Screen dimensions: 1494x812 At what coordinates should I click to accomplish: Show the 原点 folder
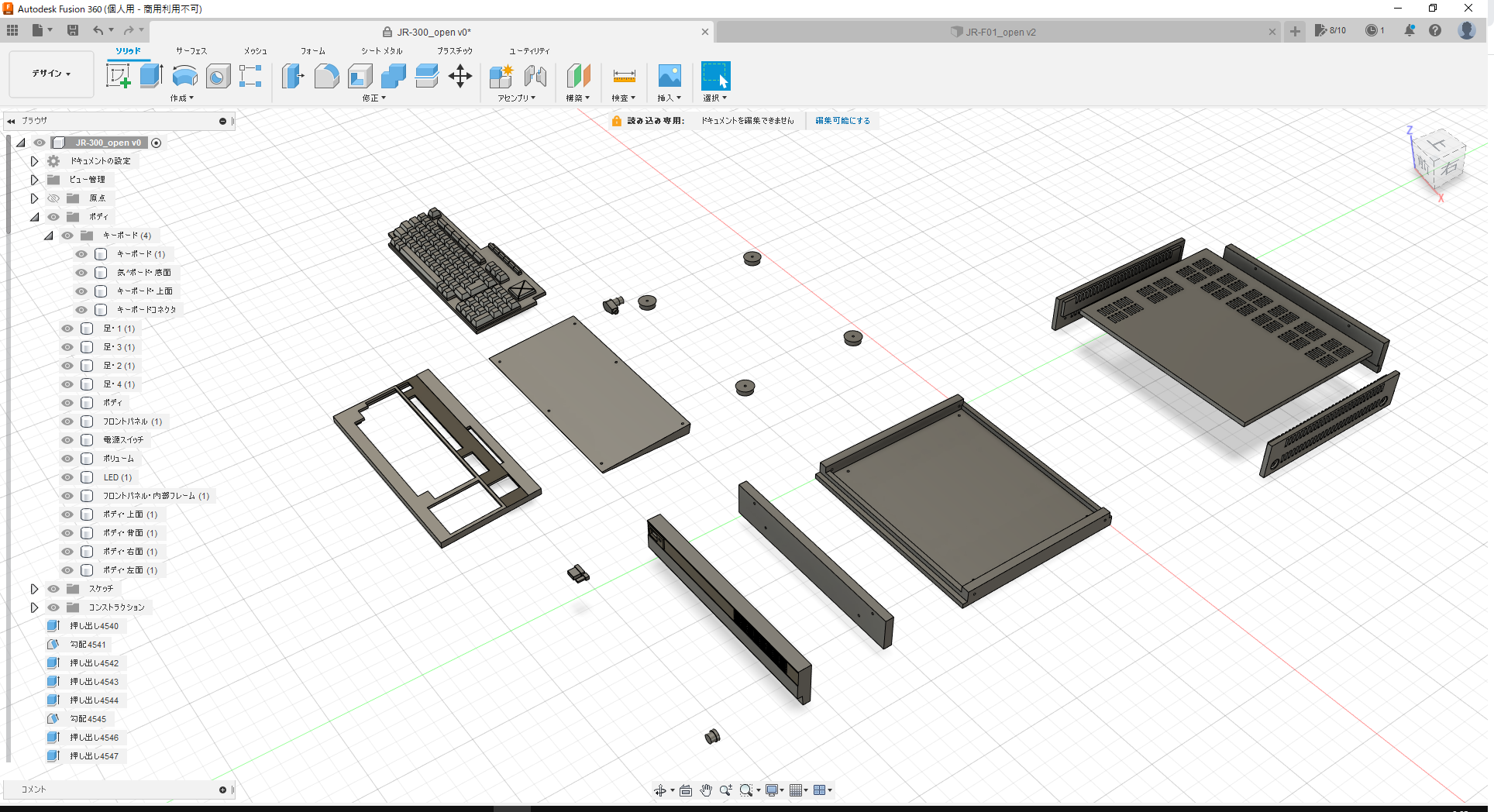(53, 198)
